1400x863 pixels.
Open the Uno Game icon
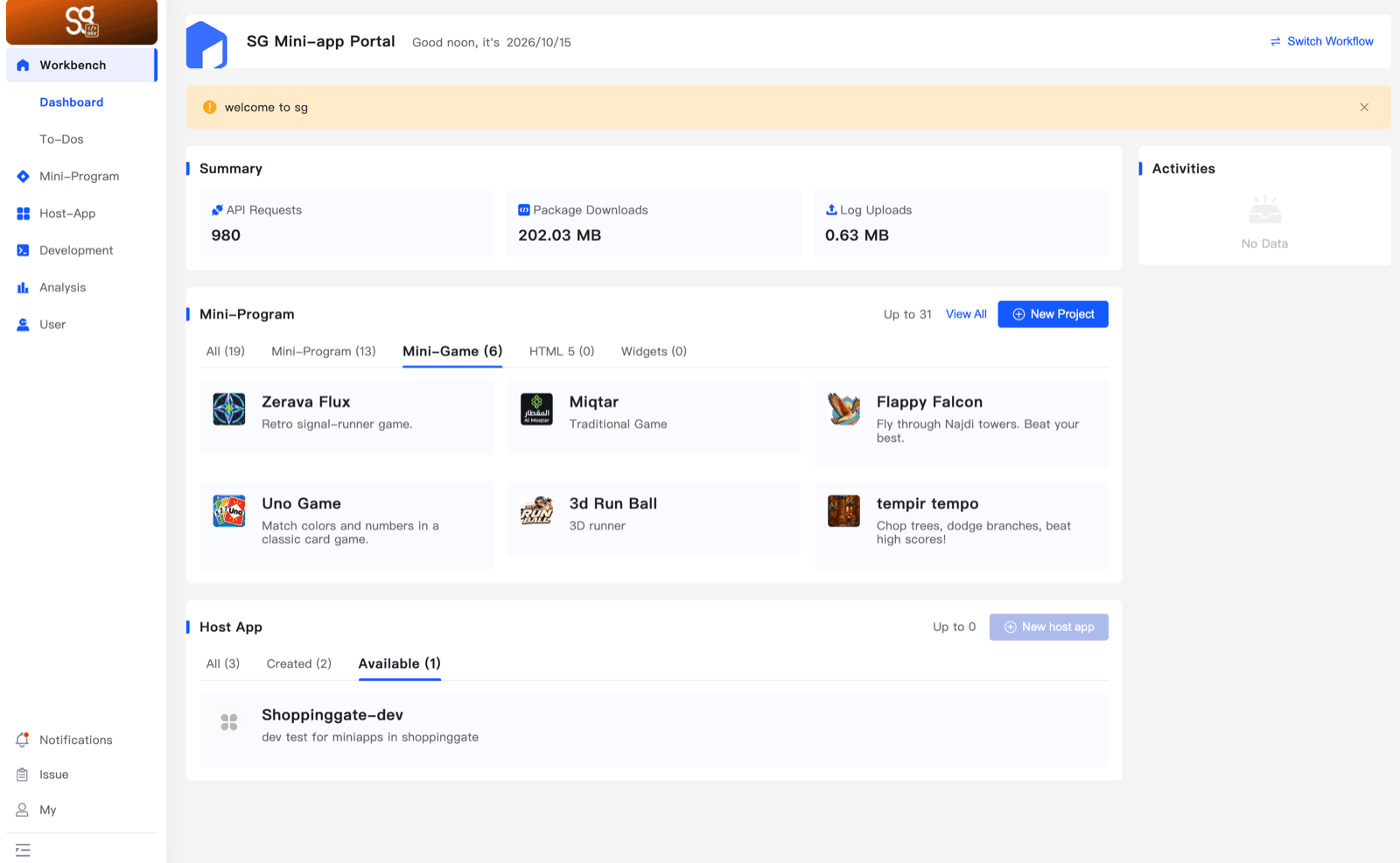(229, 510)
